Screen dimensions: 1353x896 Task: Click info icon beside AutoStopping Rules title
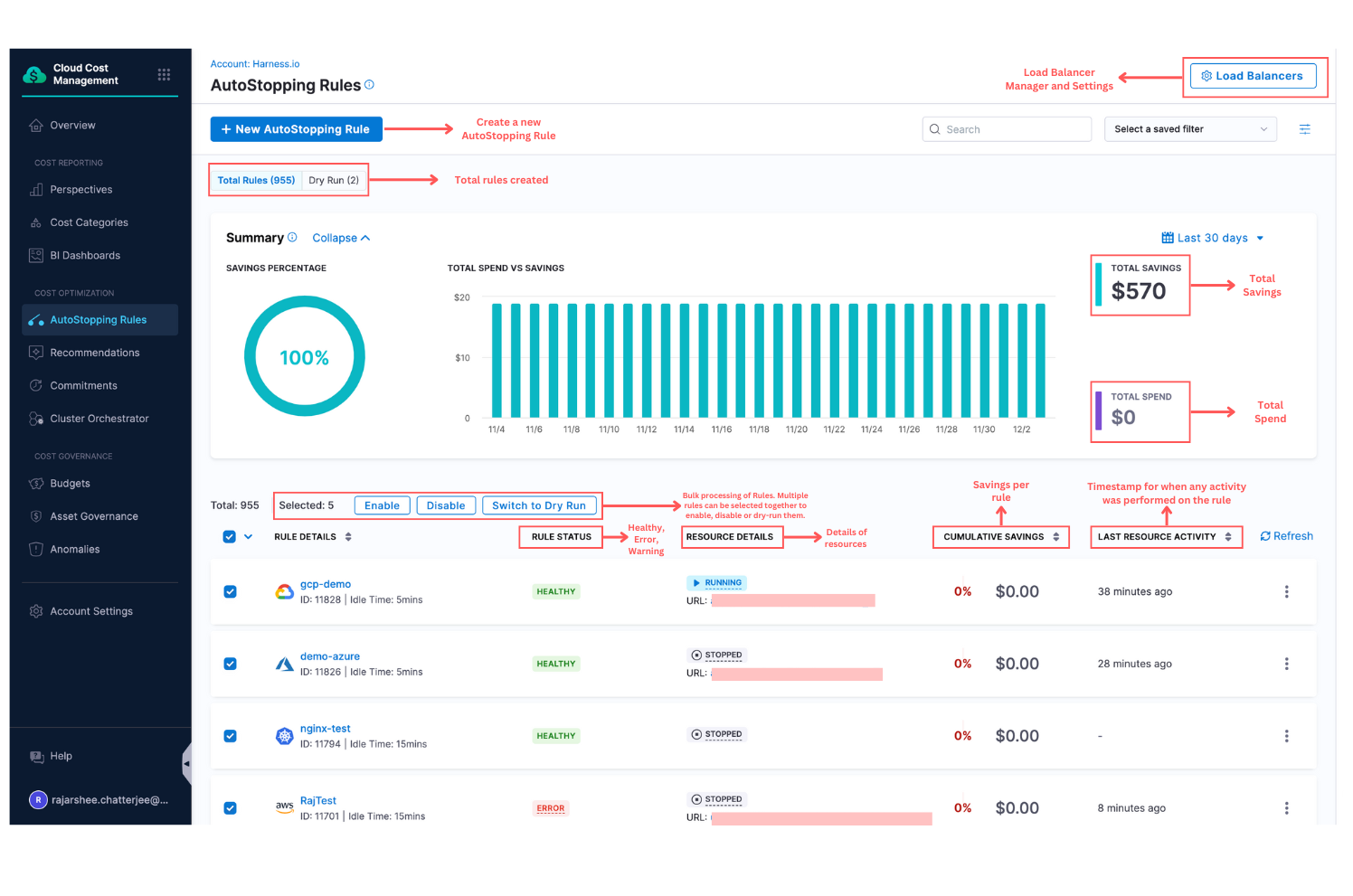click(369, 85)
